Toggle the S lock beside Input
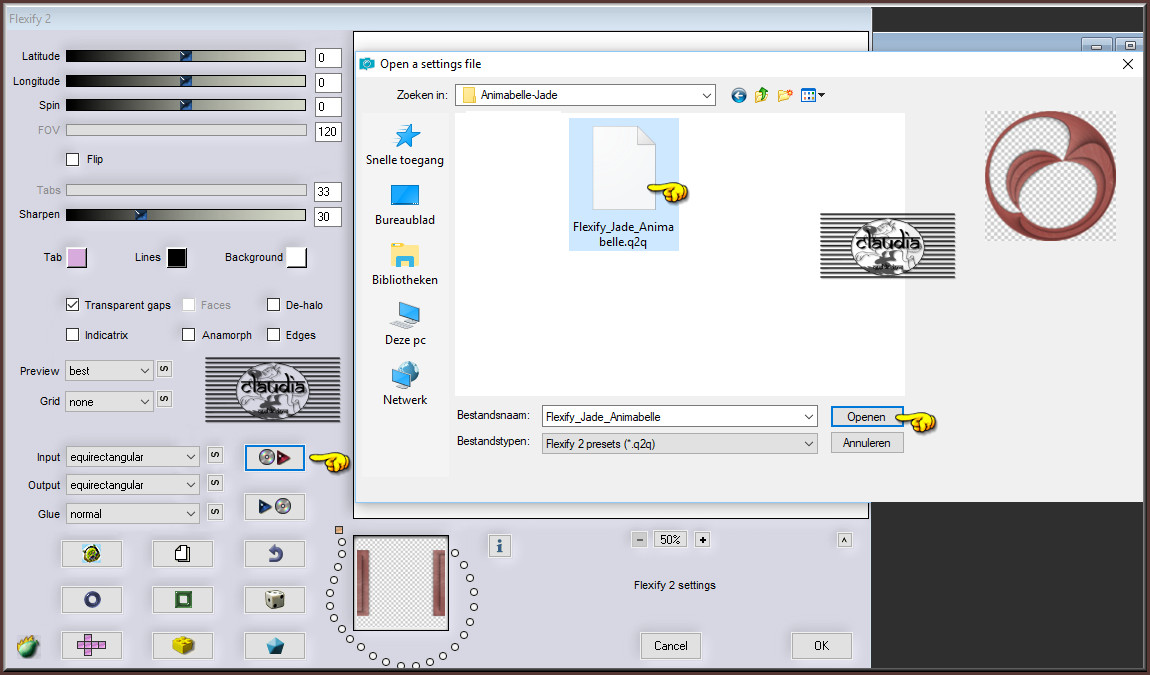This screenshot has width=1150, height=675. (x=215, y=456)
